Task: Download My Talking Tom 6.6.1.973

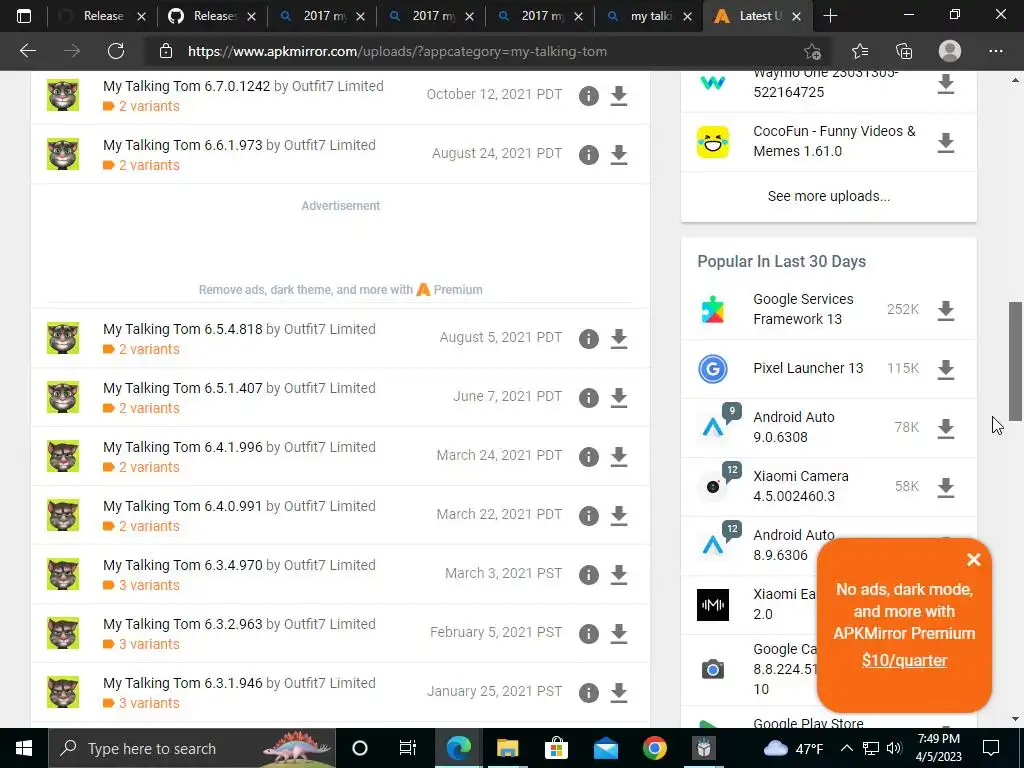Action: tap(618, 155)
